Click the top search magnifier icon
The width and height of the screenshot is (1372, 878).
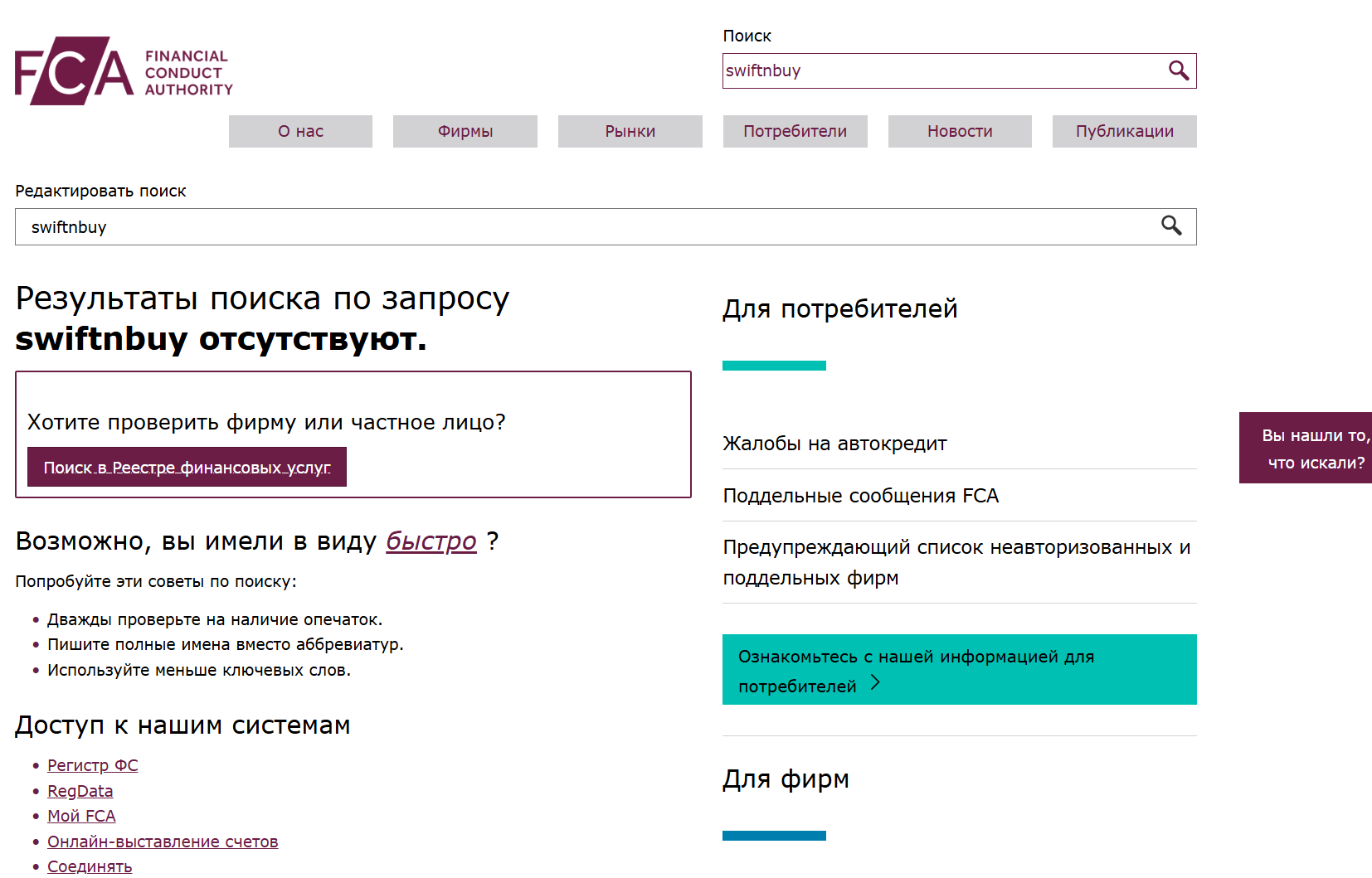1178,70
